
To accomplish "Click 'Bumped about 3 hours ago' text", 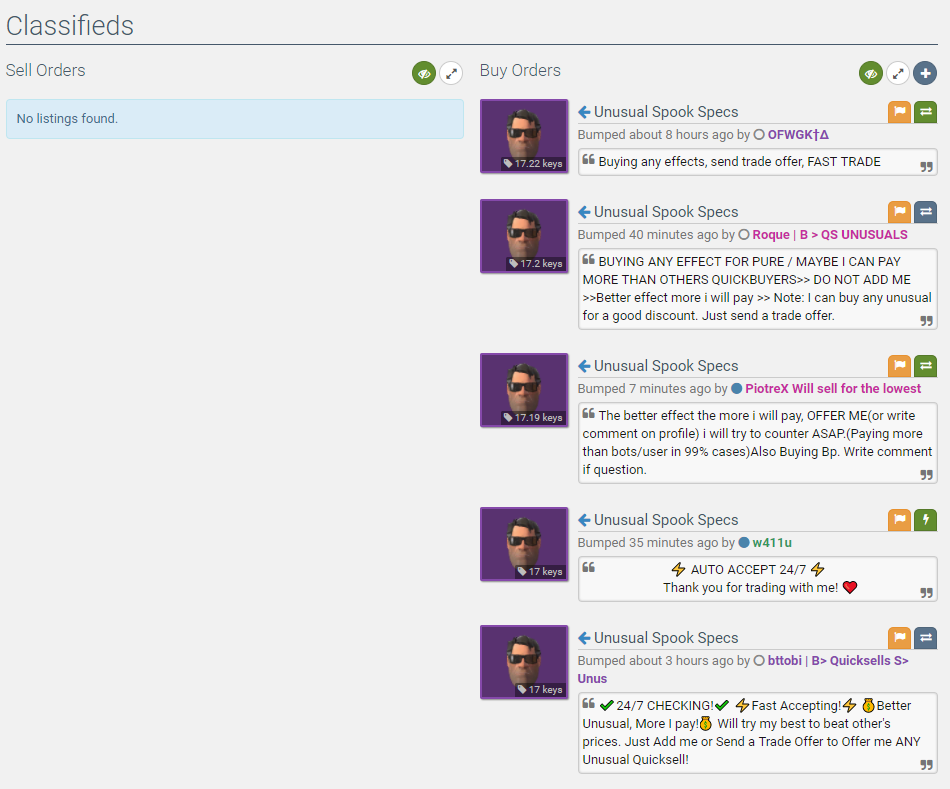I will [x=656, y=661].
